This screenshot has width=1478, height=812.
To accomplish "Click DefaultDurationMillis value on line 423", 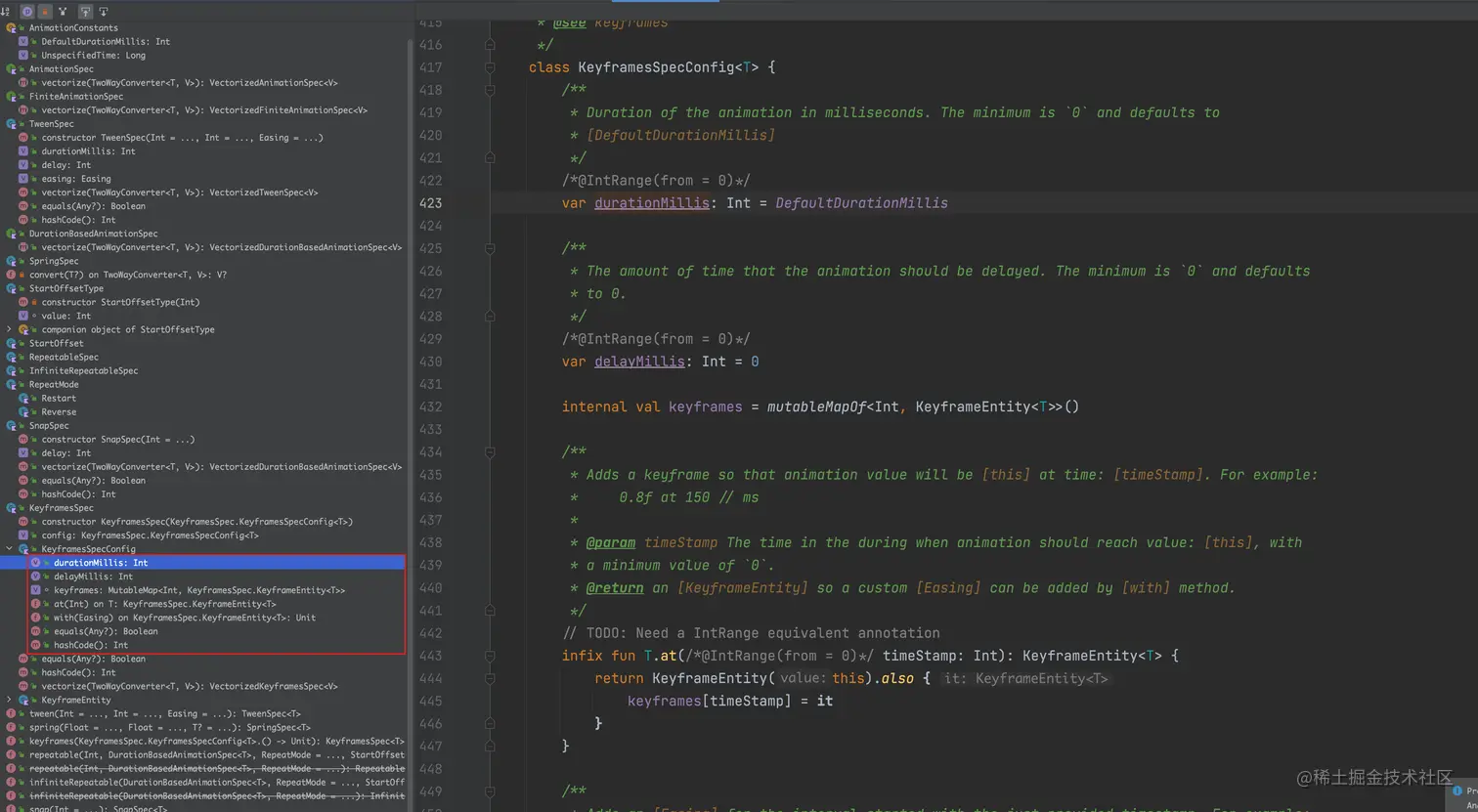I will [861, 203].
